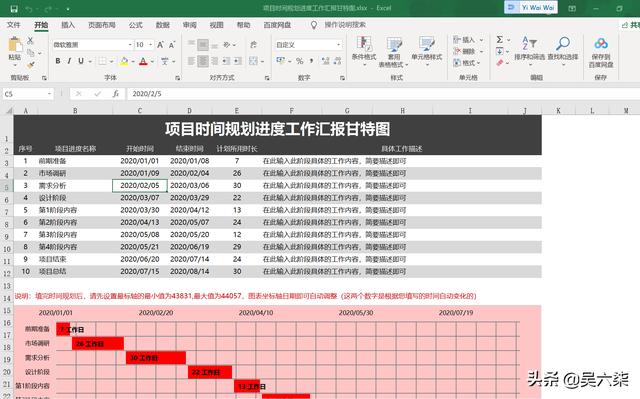Select cell with 2020/03/06
The height and width of the screenshot is (399, 640).
point(189,186)
